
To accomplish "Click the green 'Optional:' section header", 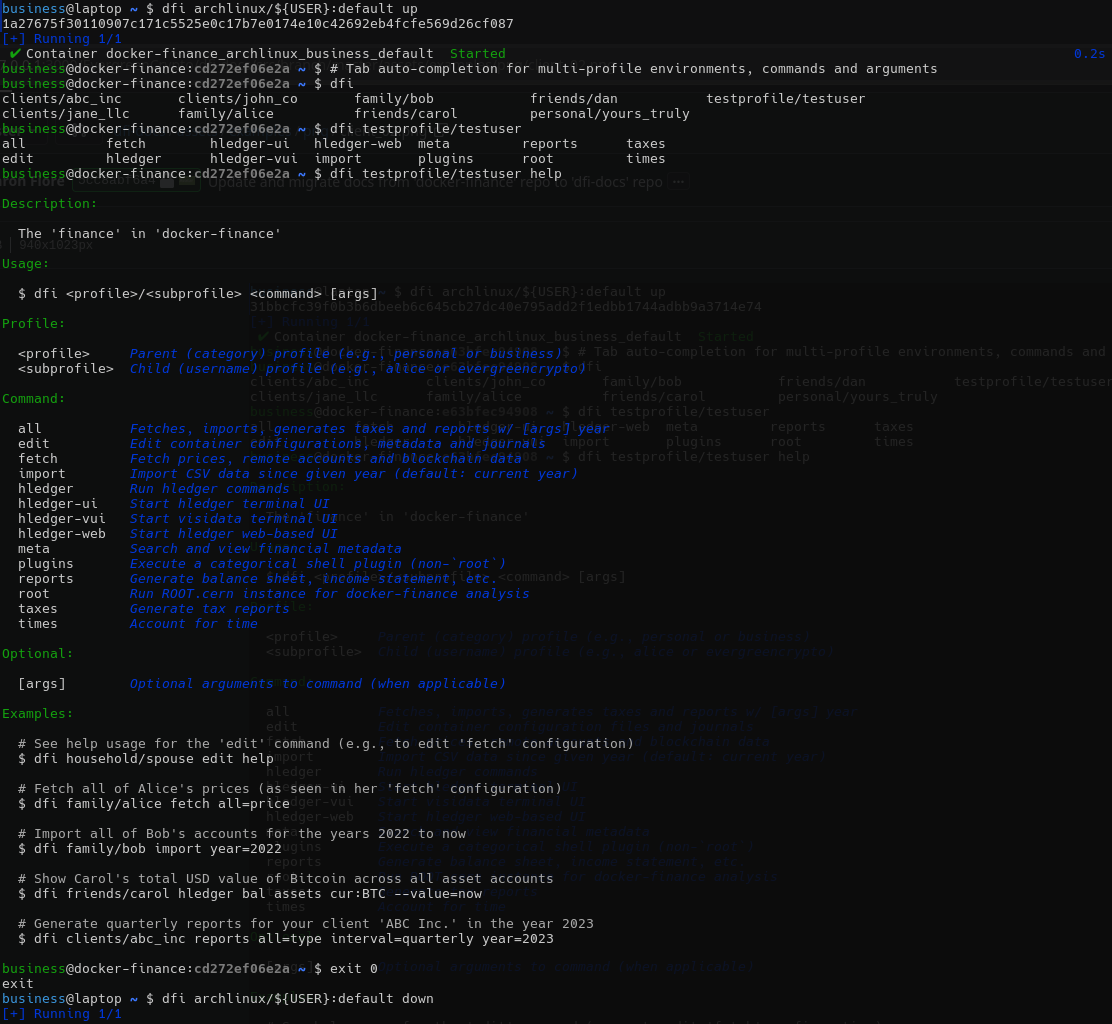I will click(38, 654).
